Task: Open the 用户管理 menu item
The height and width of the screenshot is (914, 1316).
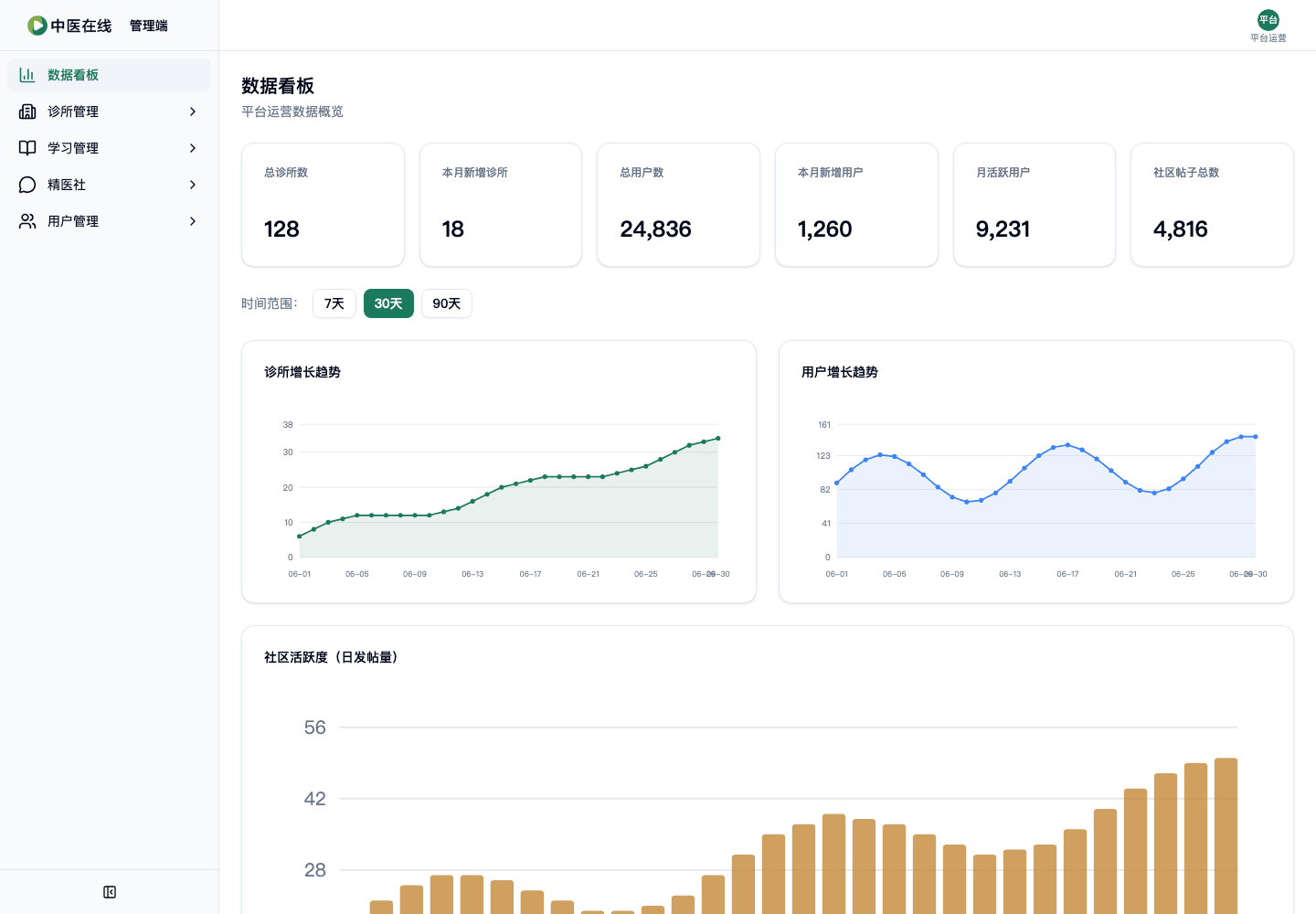Action: pyautogui.click(x=109, y=221)
